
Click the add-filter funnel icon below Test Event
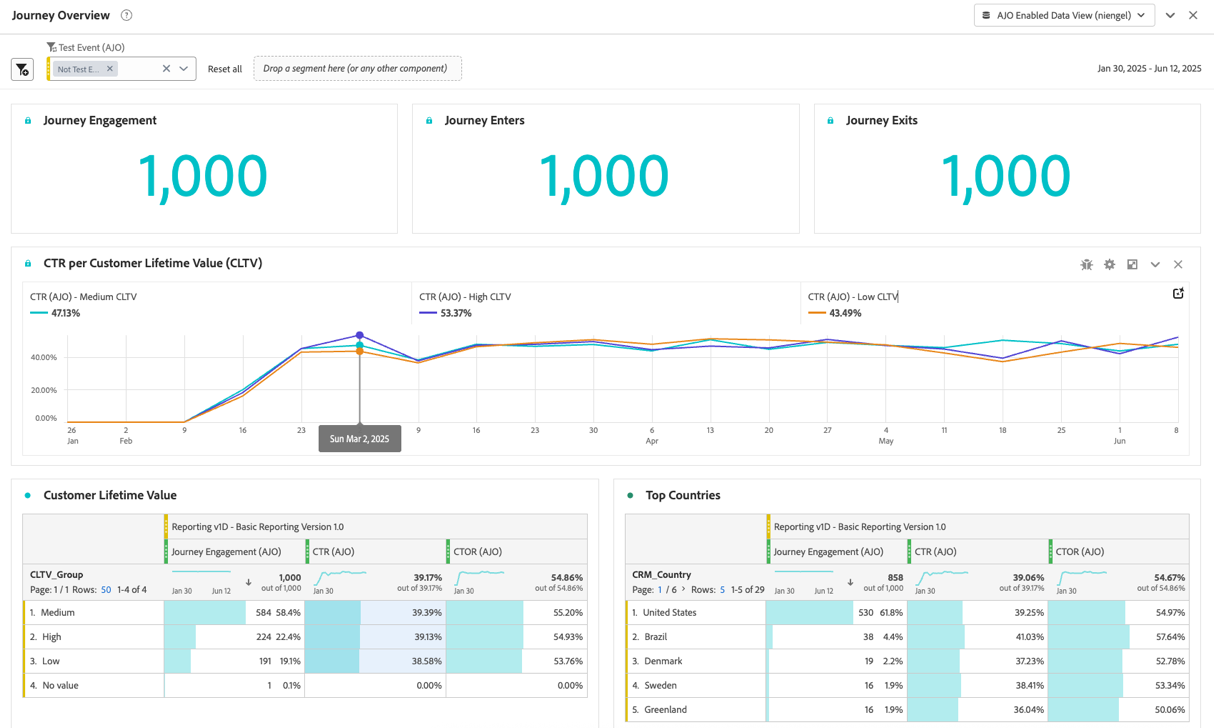(22, 69)
